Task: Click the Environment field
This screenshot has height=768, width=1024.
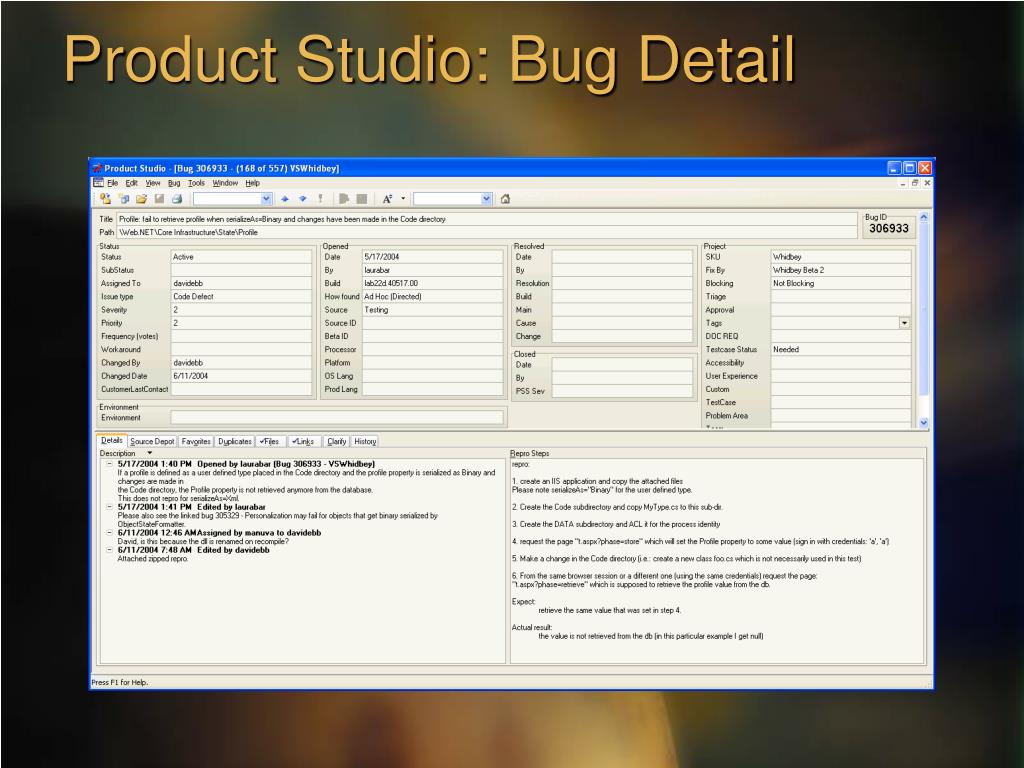Action: [338, 417]
